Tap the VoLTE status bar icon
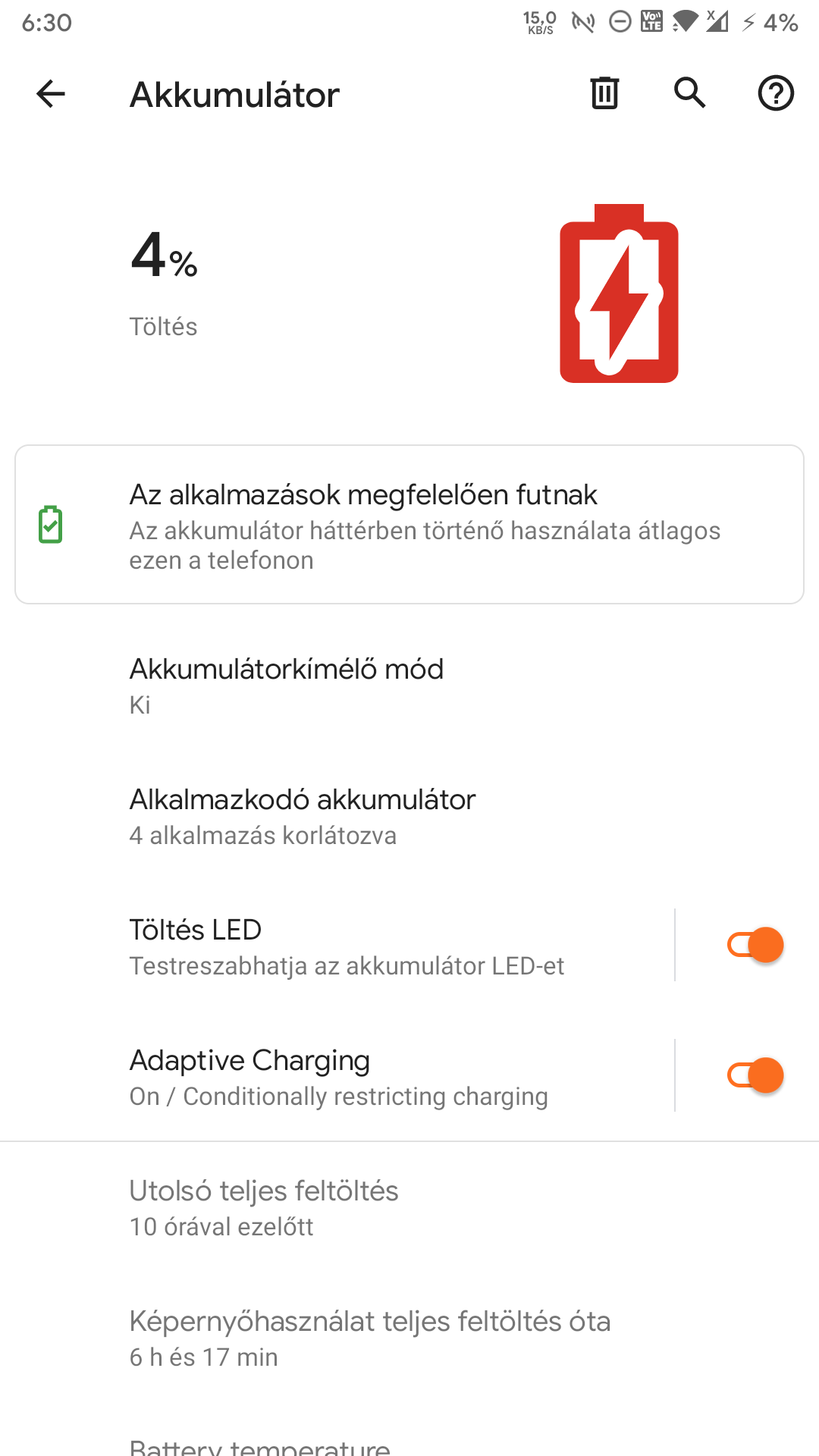This screenshot has height=1456, width=819. 652,21
